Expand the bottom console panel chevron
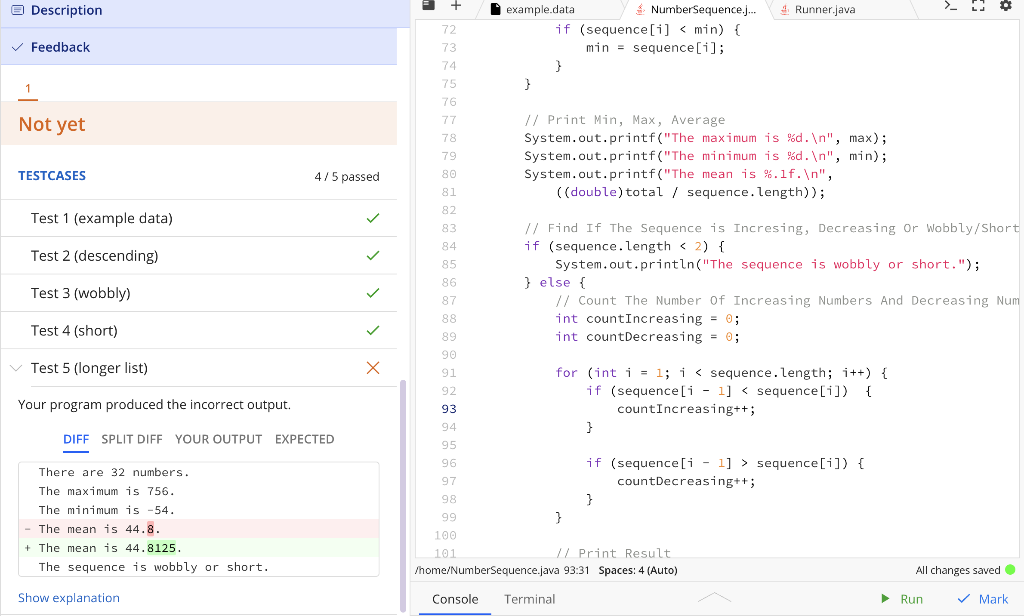1024x616 pixels. (x=714, y=598)
